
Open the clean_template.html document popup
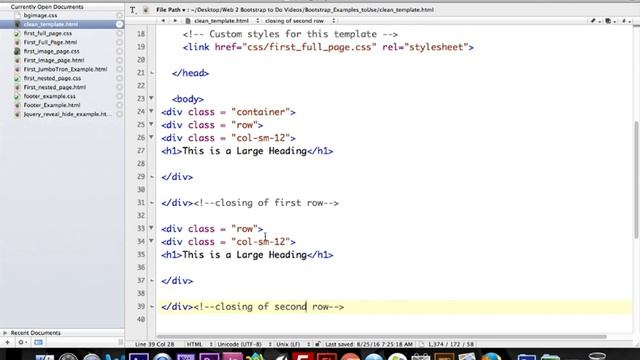point(222,20)
